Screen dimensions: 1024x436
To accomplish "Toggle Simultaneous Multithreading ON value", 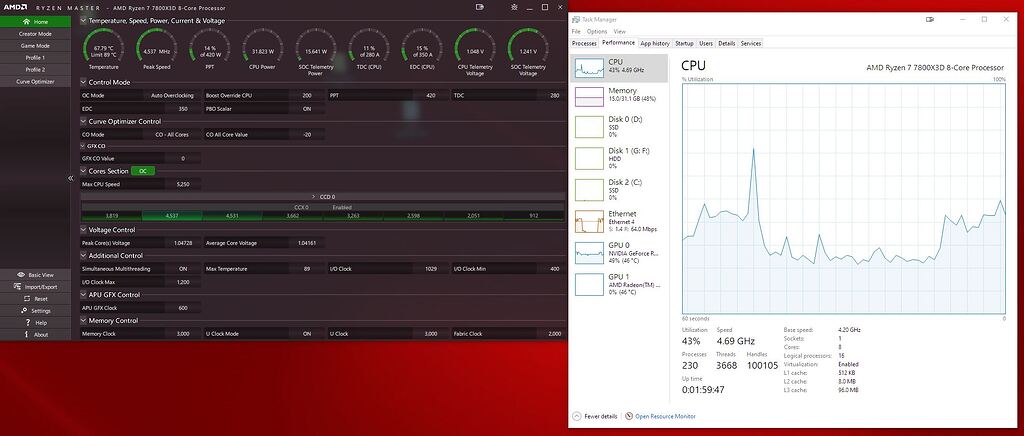I will (x=182, y=268).
